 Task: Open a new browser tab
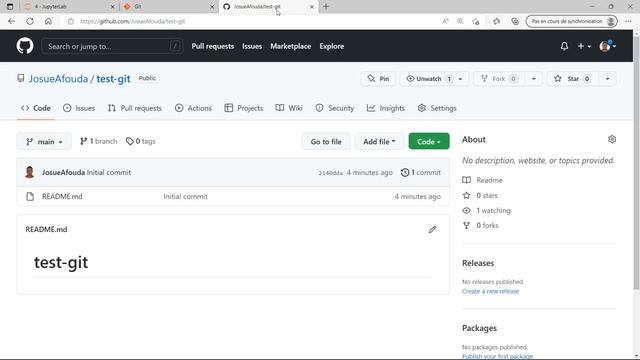pos(326,7)
